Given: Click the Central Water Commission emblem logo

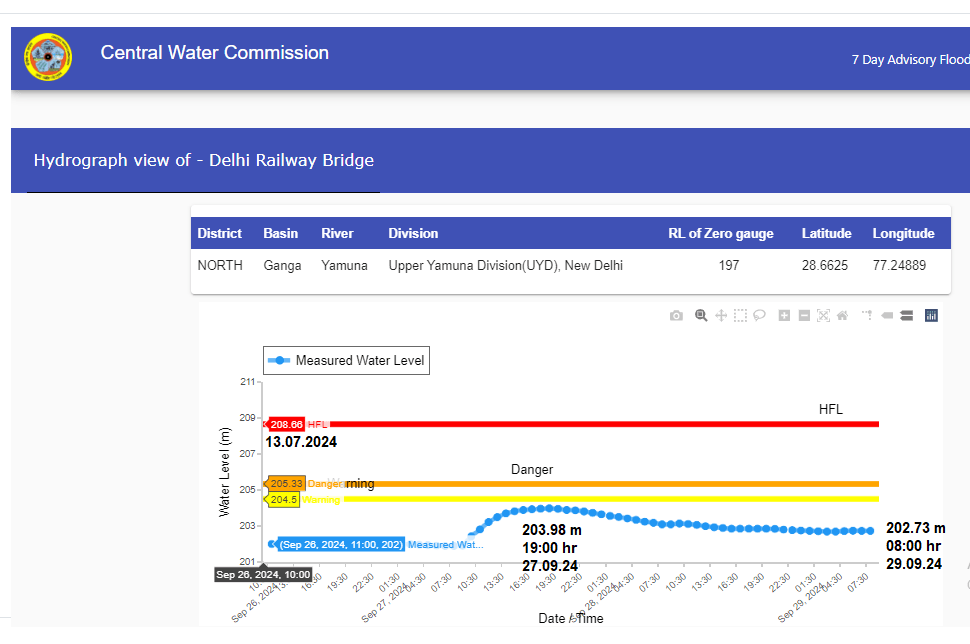Looking at the screenshot, I should click(x=48, y=58).
